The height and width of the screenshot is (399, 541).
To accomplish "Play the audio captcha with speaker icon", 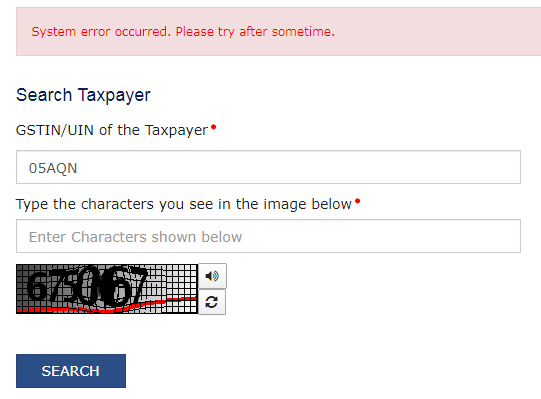I will tap(212, 276).
